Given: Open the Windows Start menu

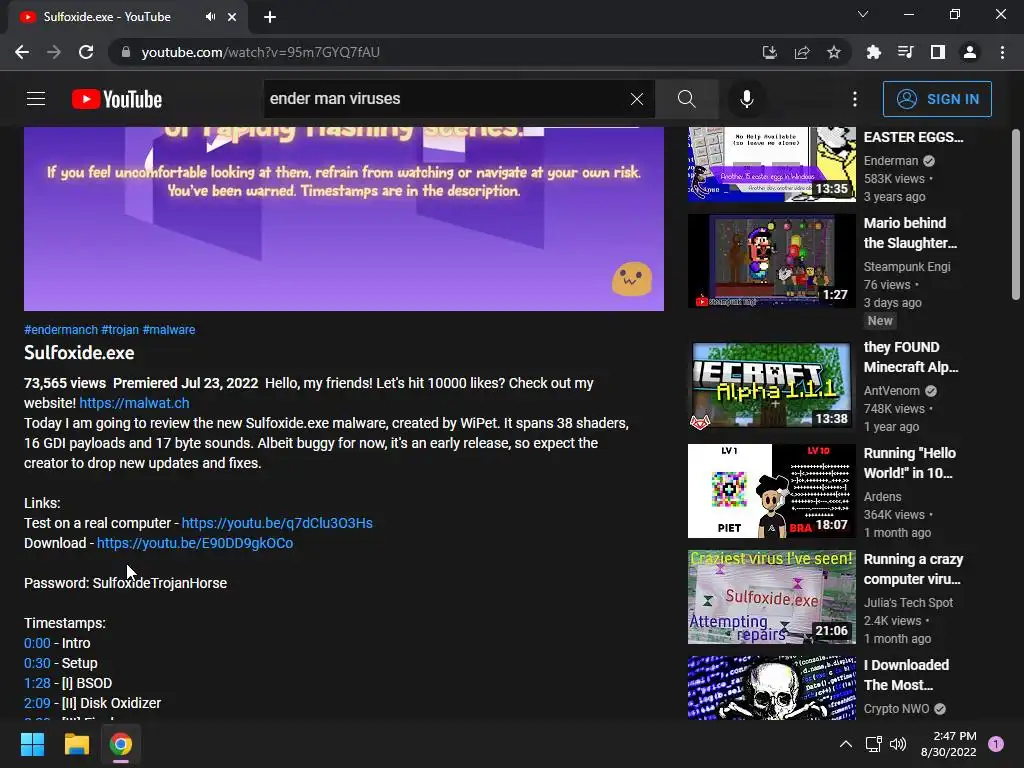Looking at the screenshot, I should (32, 744).
